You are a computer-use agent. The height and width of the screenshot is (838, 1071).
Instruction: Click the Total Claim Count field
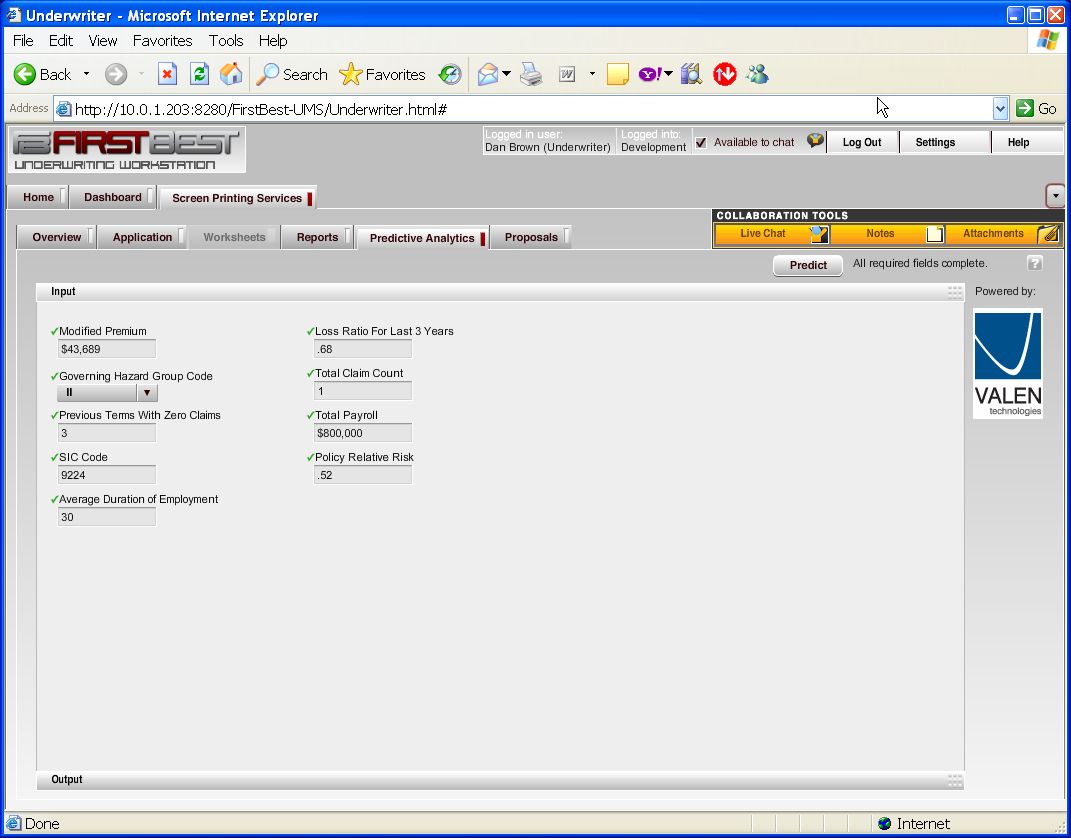click(x=363, y=391)
